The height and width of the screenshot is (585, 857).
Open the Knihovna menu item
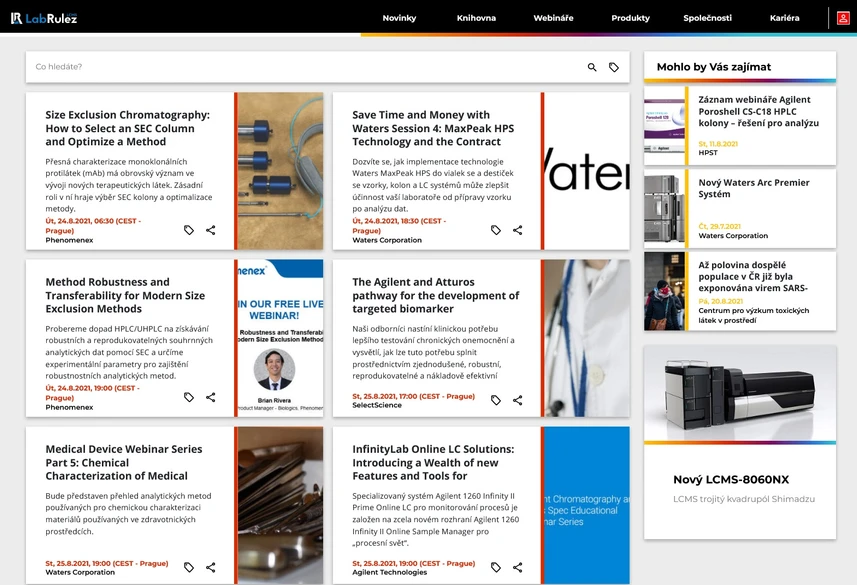[x=476, y=18]
